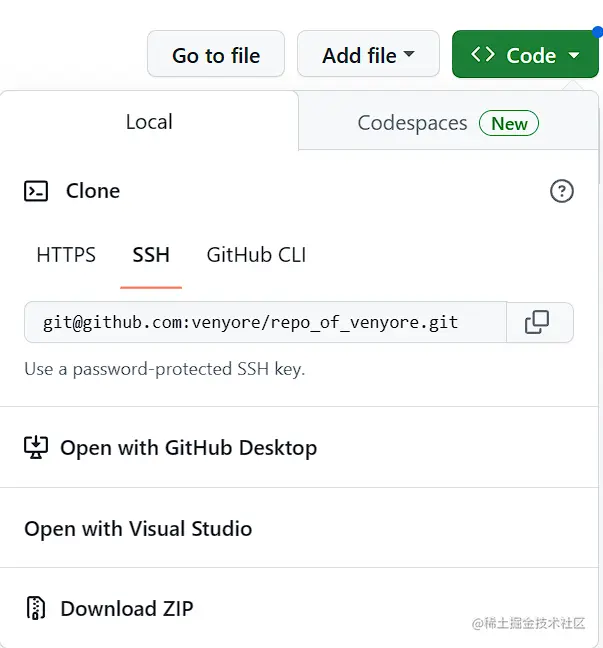603x648 pixels.
Task: Click the "Use a password-protected SSH key." text
Action: pyautogui.click(x=164, y=369)
